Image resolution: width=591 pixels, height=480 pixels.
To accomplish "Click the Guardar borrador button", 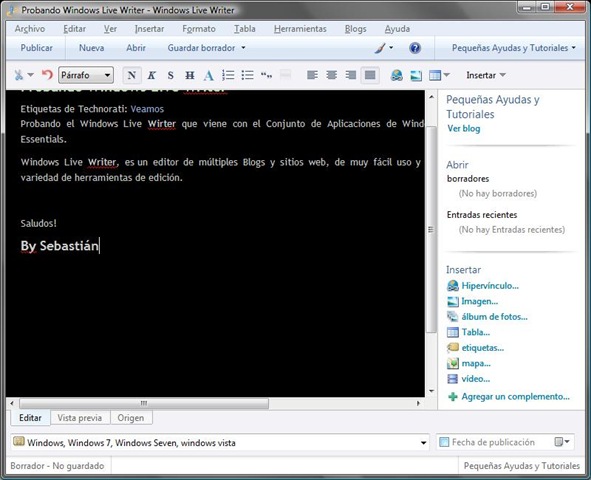I will point(201,48).
